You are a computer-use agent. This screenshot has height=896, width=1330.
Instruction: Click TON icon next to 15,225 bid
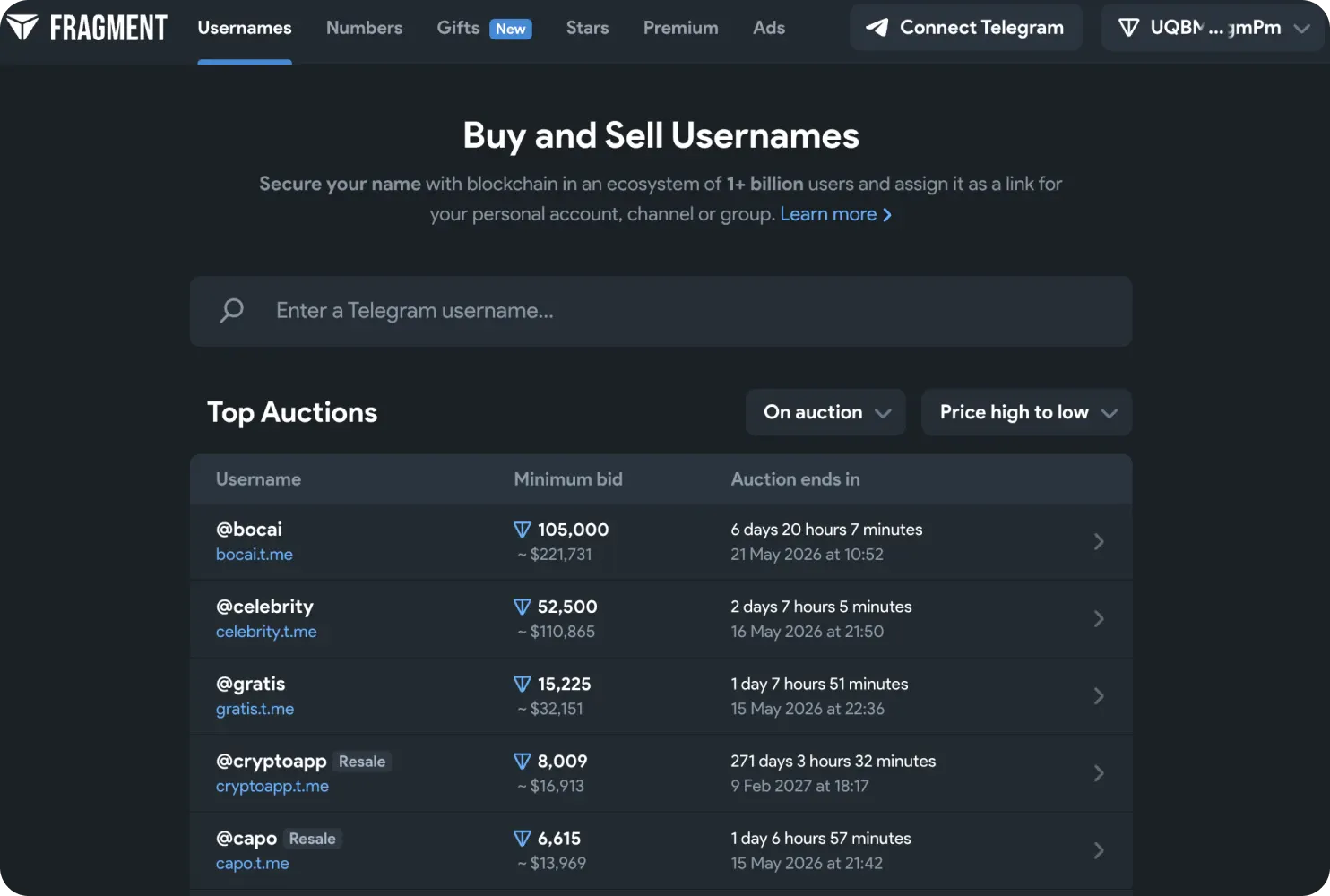pyautogui.click(x=522, y=684)
